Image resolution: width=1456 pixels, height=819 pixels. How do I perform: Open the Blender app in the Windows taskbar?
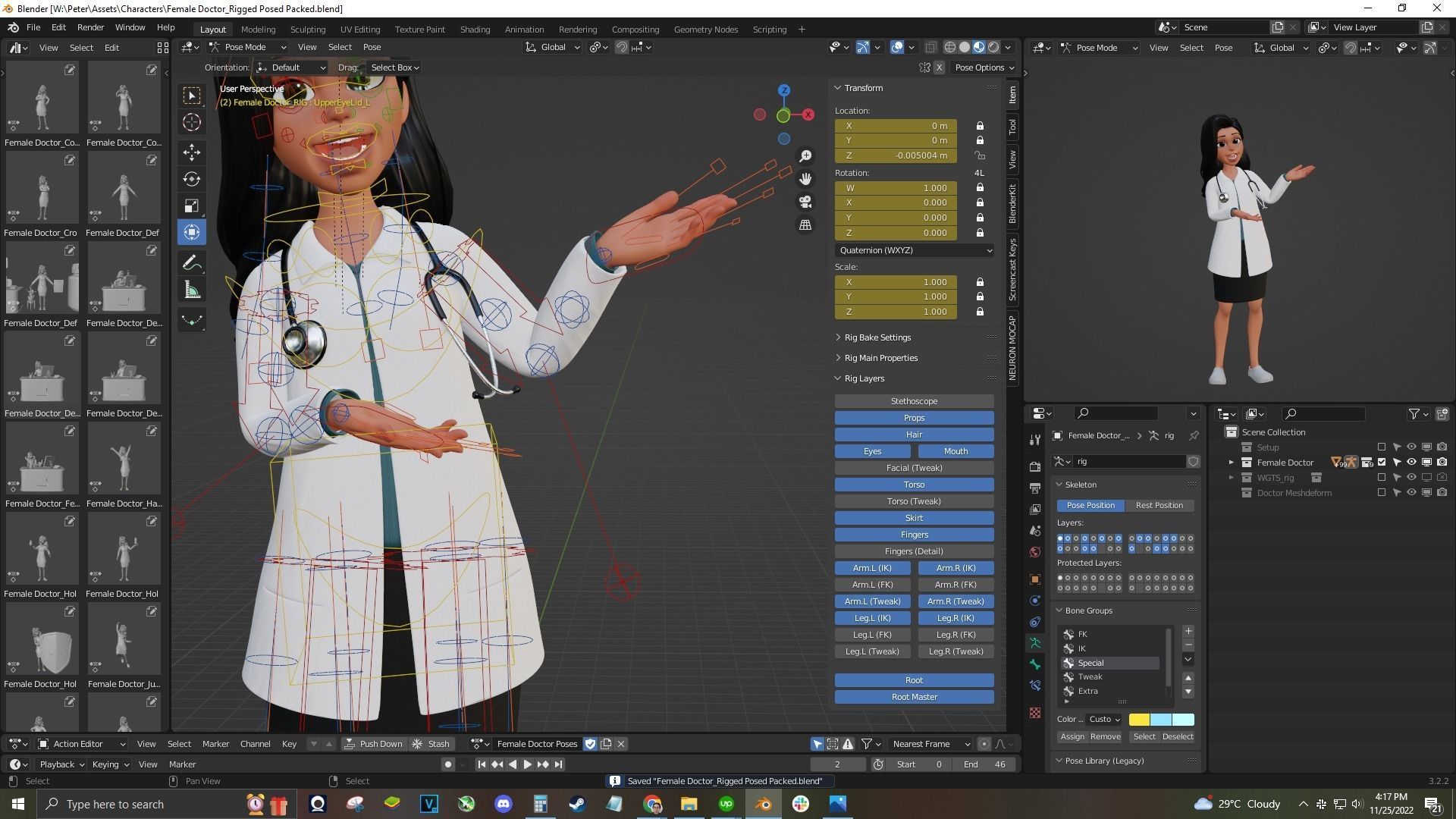point(764,804)
